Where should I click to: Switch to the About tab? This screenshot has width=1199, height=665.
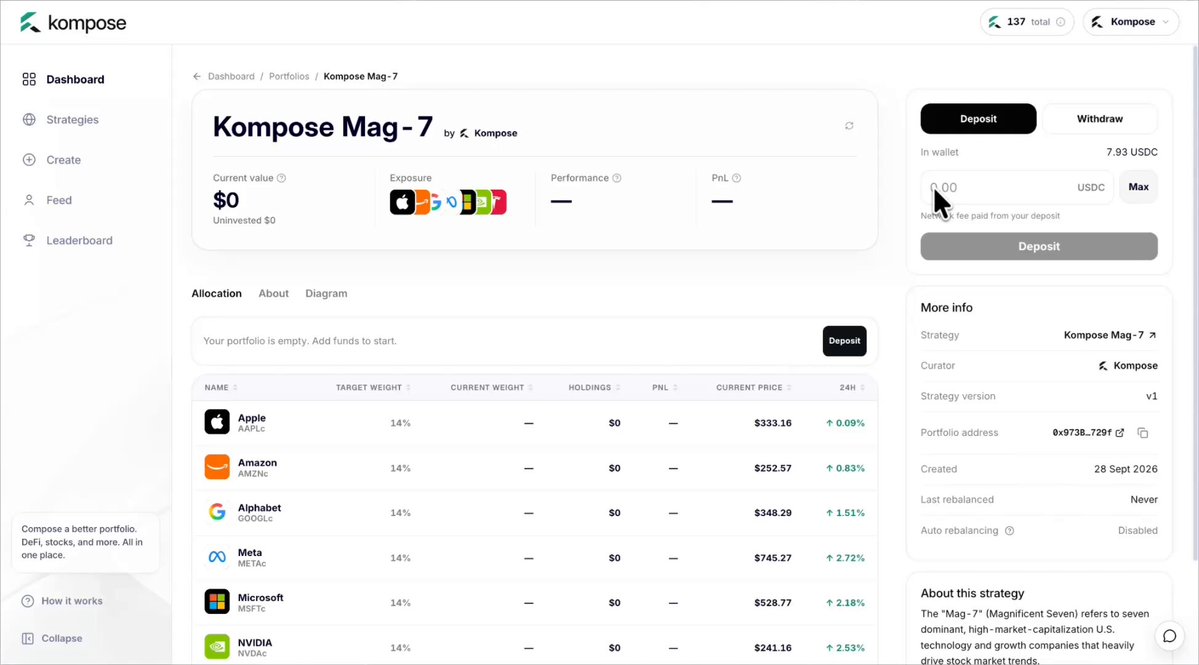pyautogui.click(x=273, y=294)
